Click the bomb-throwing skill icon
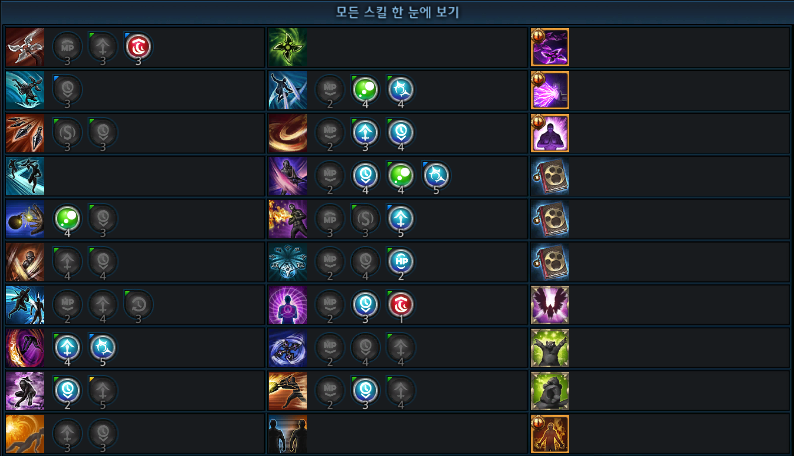This screenshot has height=456, width=794. click(x=25, y=219)
